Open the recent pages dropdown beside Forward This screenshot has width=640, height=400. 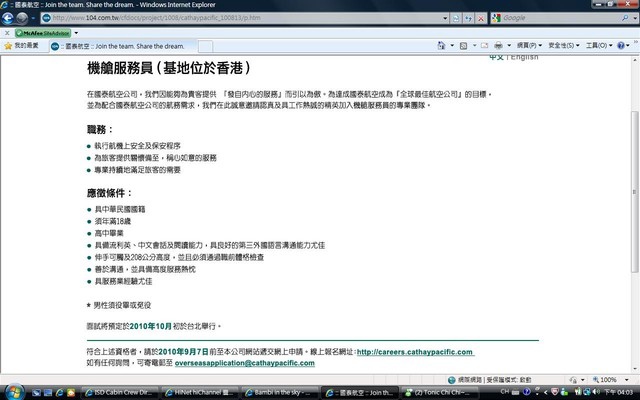pos(33,18)
